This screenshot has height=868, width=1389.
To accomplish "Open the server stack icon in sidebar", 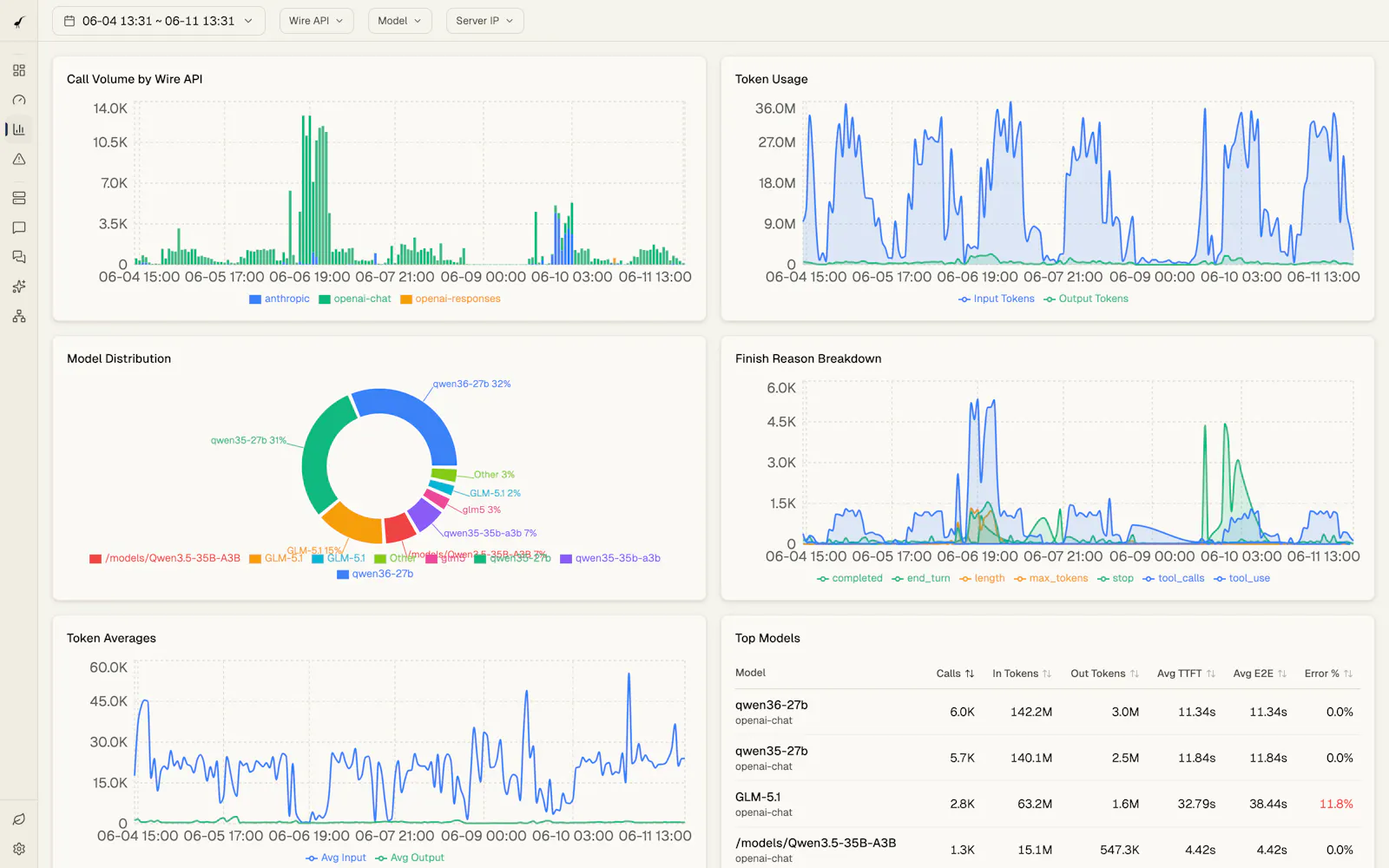I will pyautogui.click(x=19, y=198).
